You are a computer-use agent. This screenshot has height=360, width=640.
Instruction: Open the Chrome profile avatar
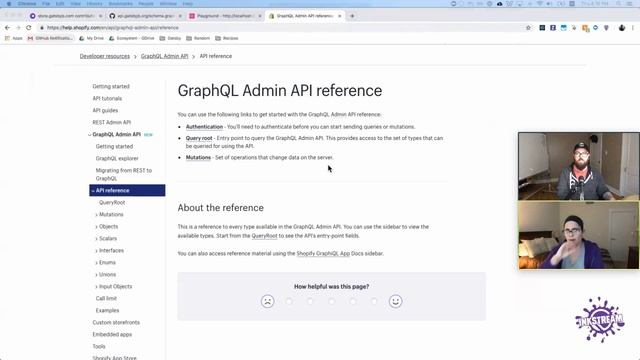[x=622, y=28]
